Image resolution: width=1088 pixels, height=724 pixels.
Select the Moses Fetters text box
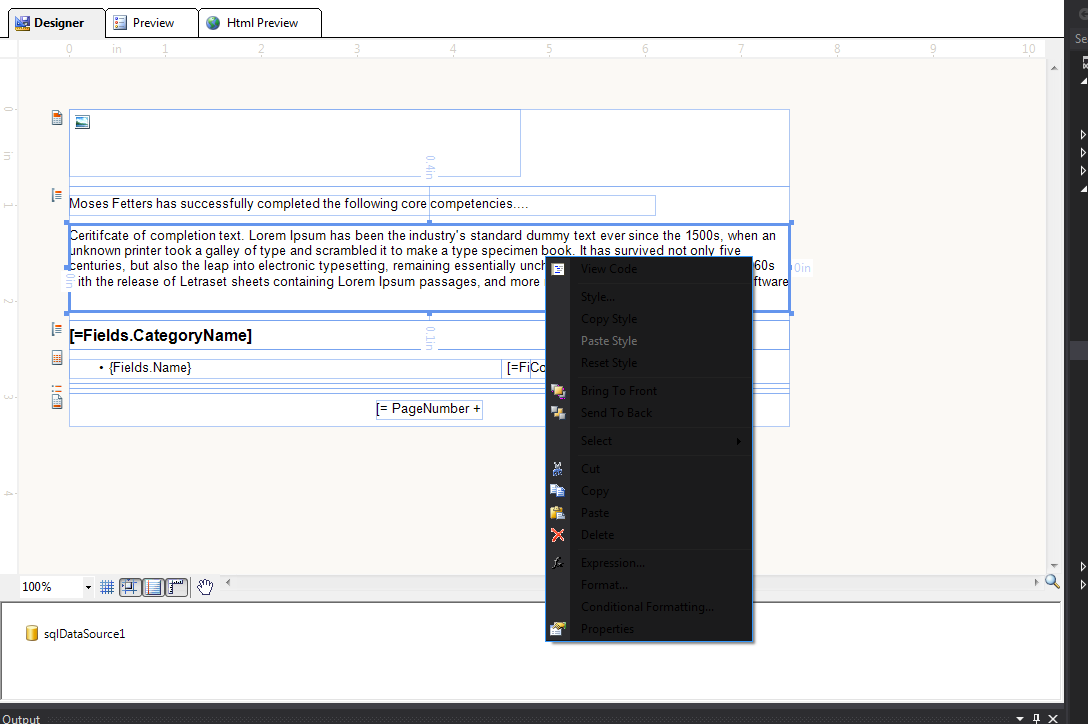tap(362, 205)
